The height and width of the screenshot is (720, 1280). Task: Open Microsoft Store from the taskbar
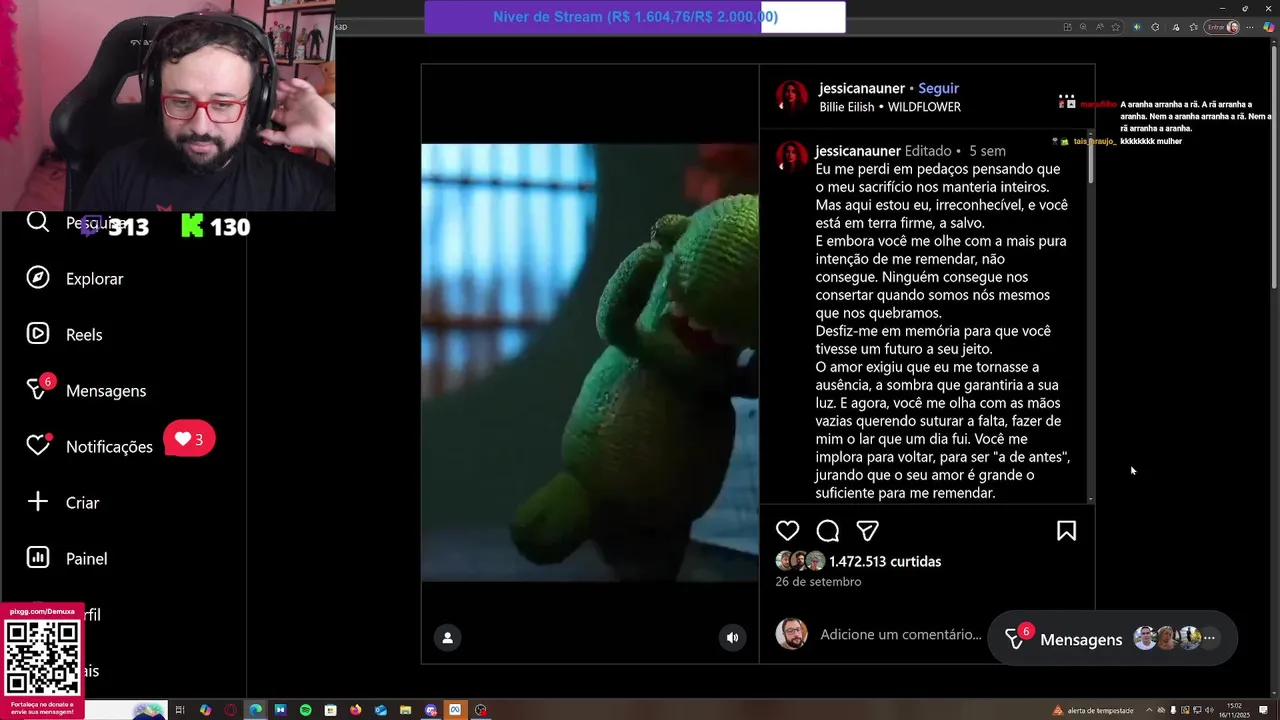[x=331, y=710]
